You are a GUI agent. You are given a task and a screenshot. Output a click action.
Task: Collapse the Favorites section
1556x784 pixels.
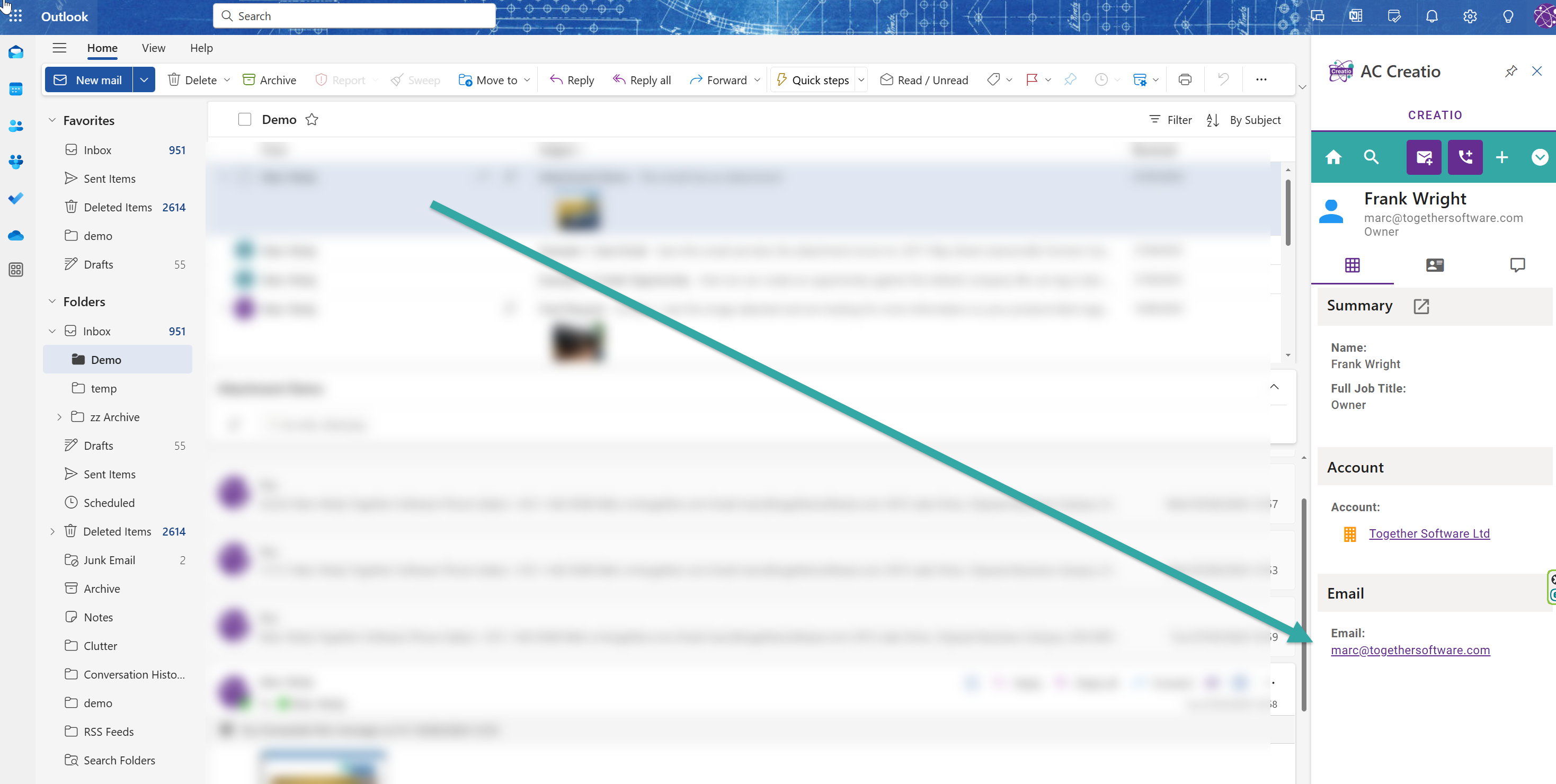click(52, 120)
